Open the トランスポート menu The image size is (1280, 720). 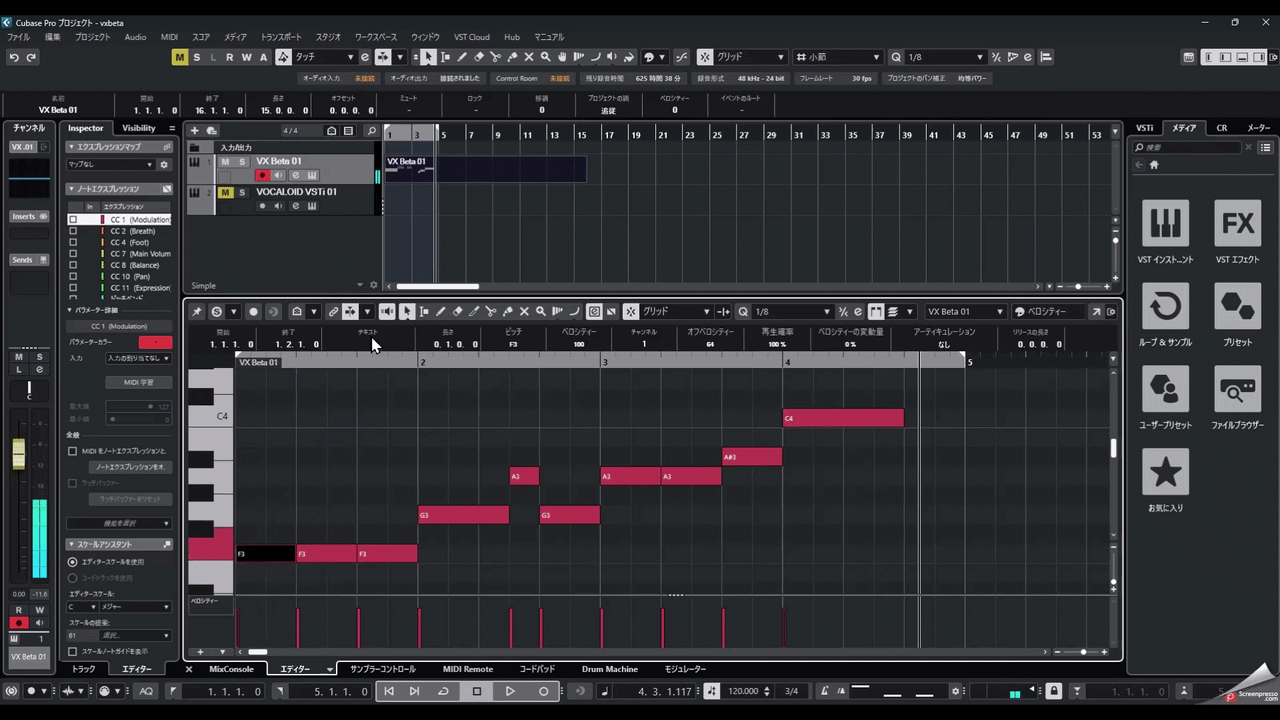pos(281,37)
